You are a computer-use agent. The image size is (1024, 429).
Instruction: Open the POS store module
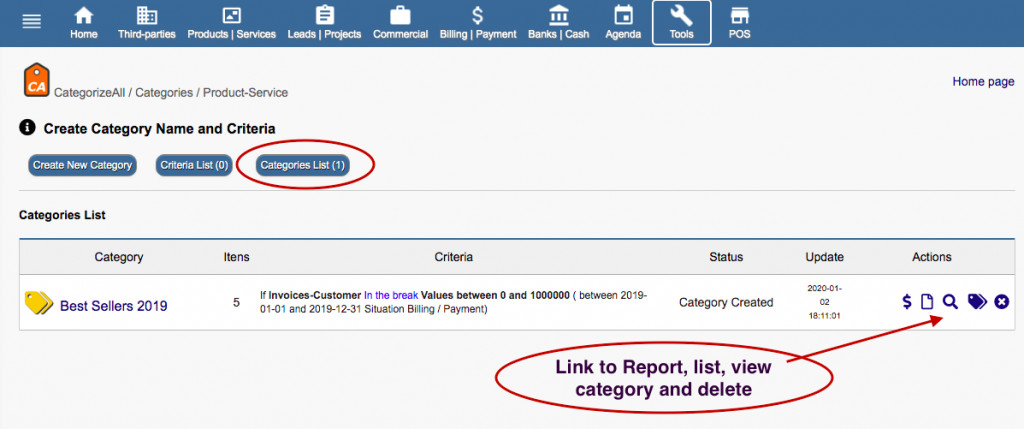tap(739, 23)
